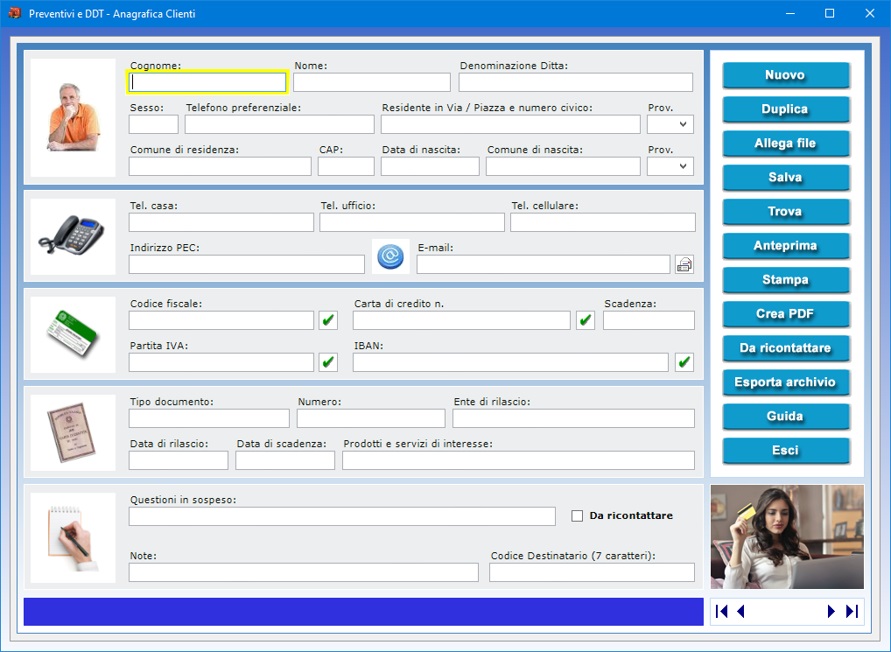
Task: Focus the Telefono preferenziale field
Action: coord(280,124)
